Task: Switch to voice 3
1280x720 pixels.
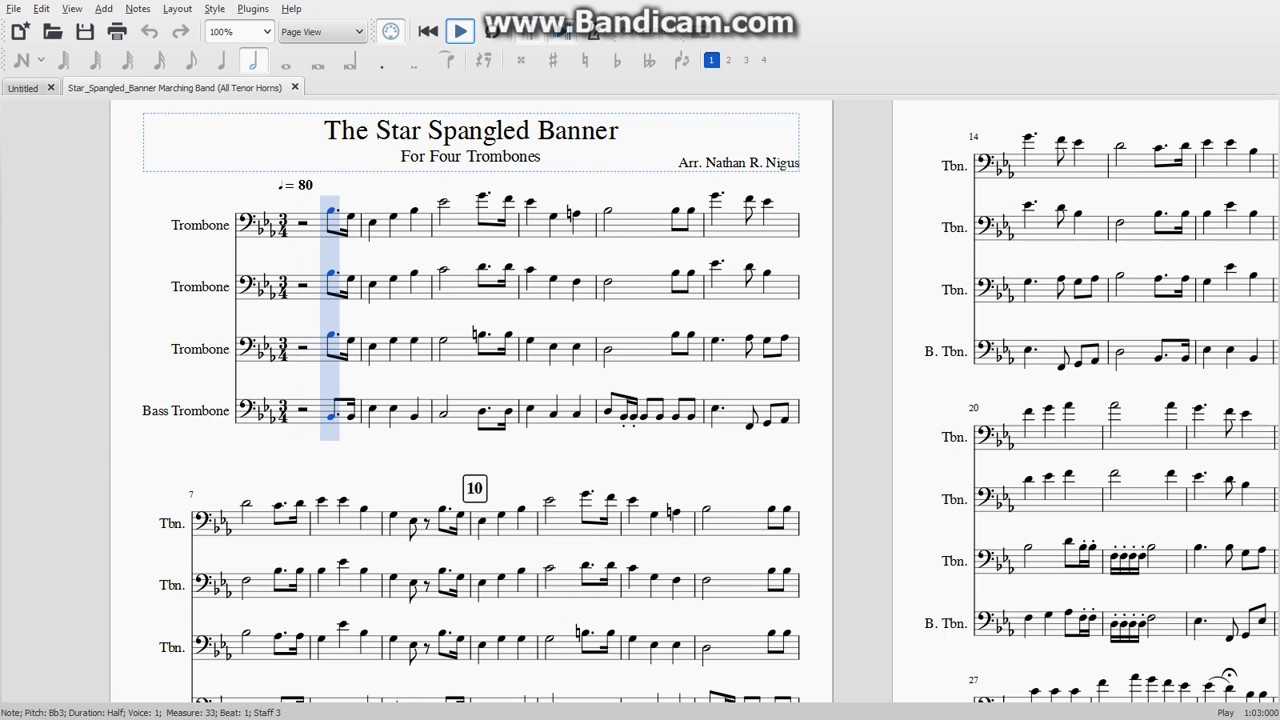Action: 746,60
